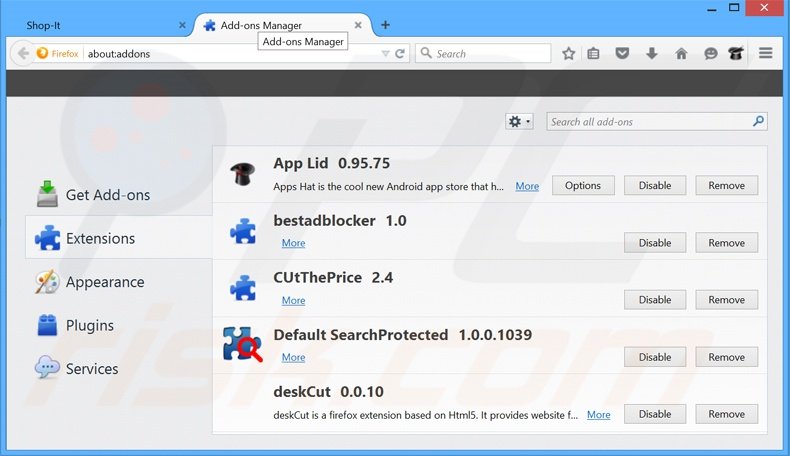Focus the toolbar Search field
Viewport: 790px width, 456px height.
[483, 53]
